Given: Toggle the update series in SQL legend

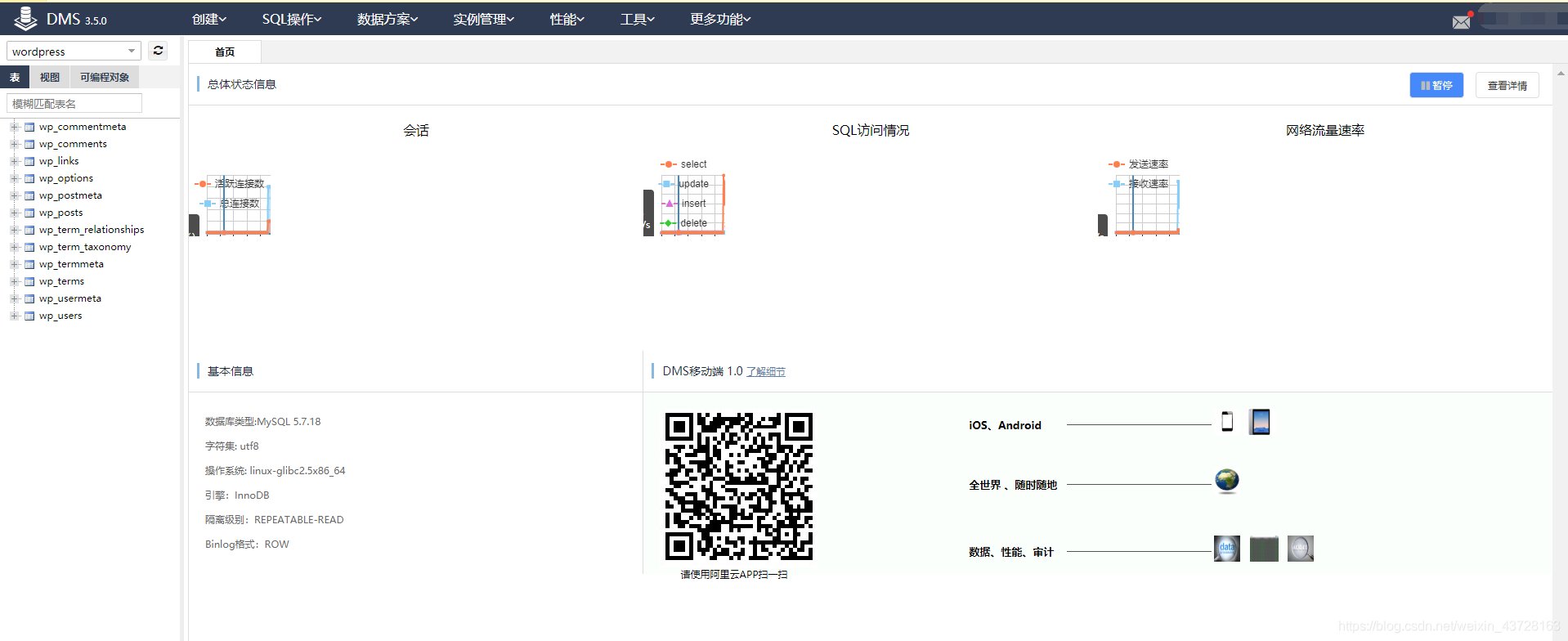Looking at the screenshot, I should (685, 184).
